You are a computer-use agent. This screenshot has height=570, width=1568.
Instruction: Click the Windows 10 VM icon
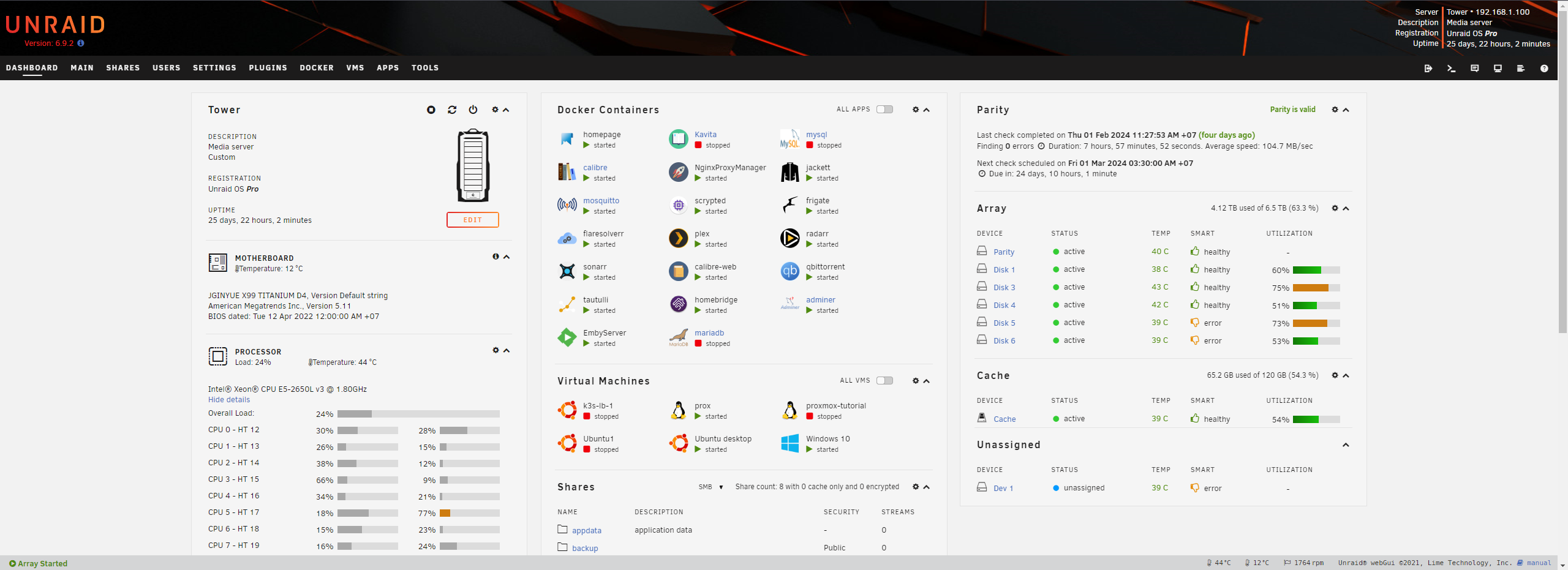[x=790, y=443]
